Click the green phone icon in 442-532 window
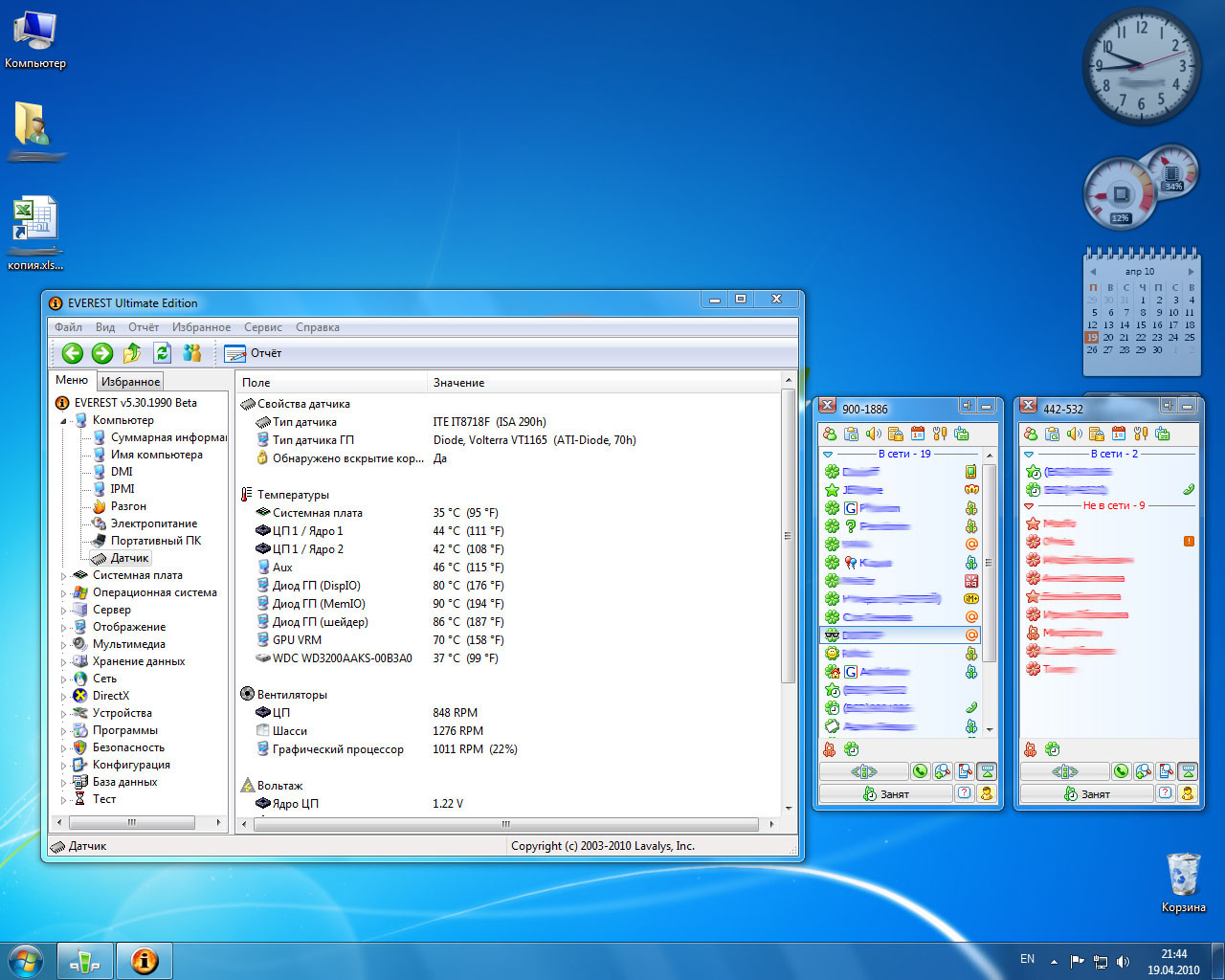 click(1121, 771)
